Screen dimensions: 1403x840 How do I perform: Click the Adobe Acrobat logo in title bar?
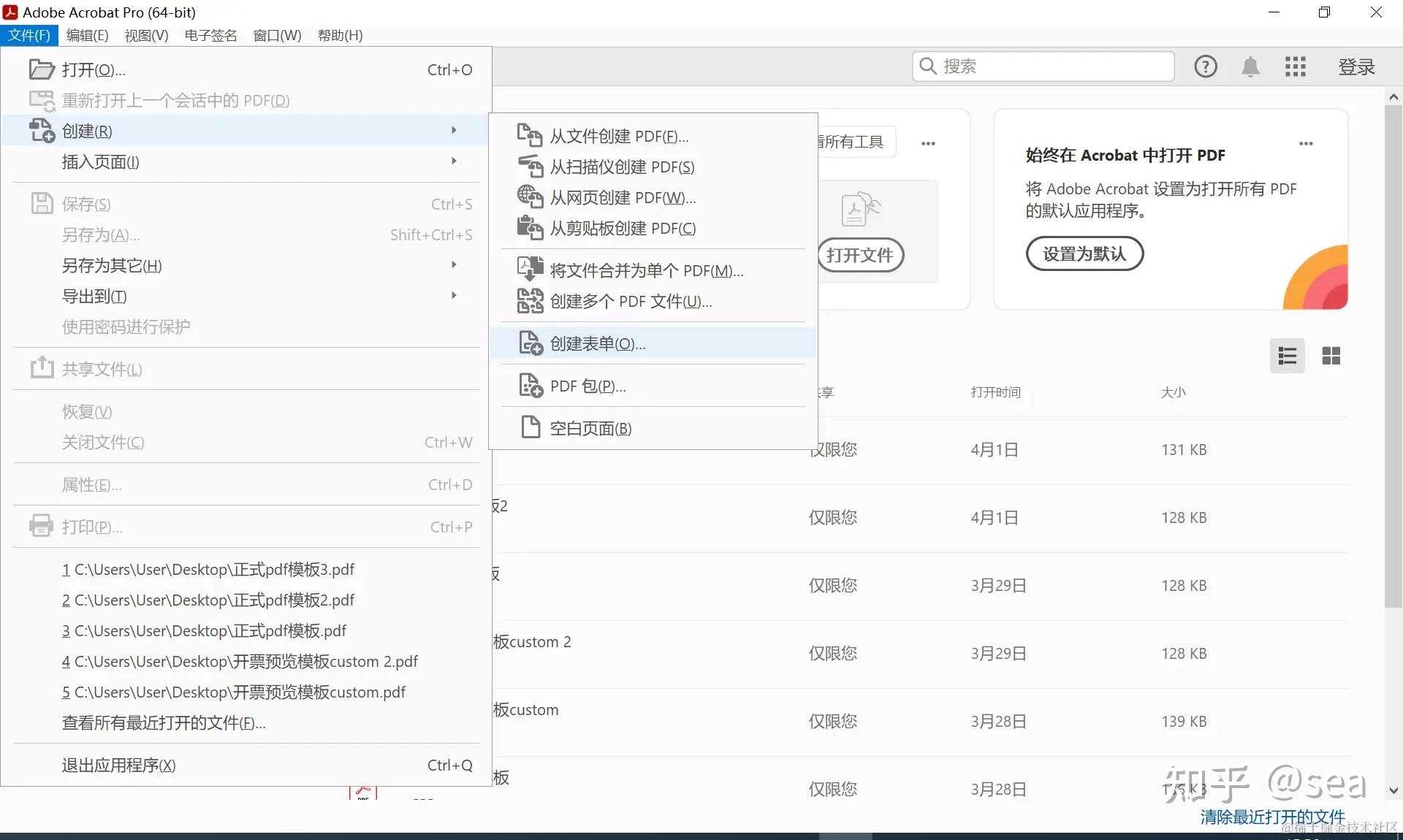tap(10, 12)
